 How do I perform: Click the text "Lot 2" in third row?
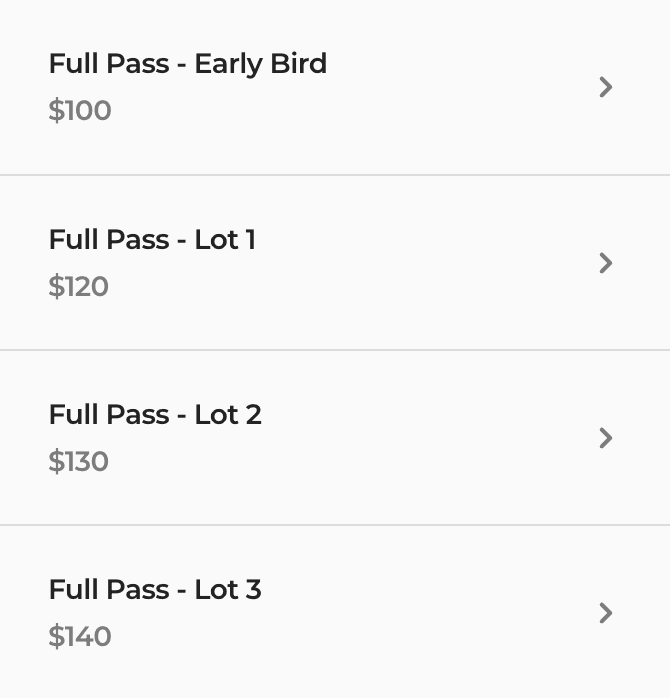pos(228,414)
